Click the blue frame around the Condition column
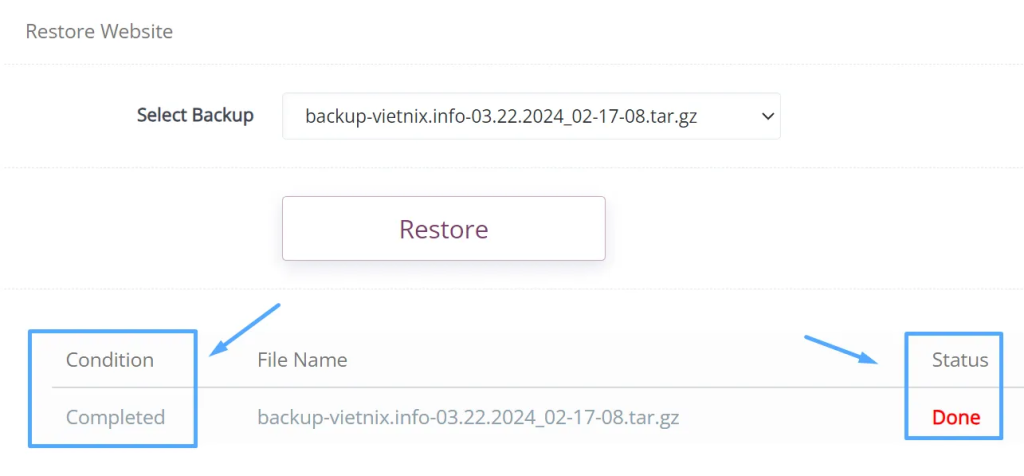Viewport: 1024px width, 476px height. coord(31,388)
